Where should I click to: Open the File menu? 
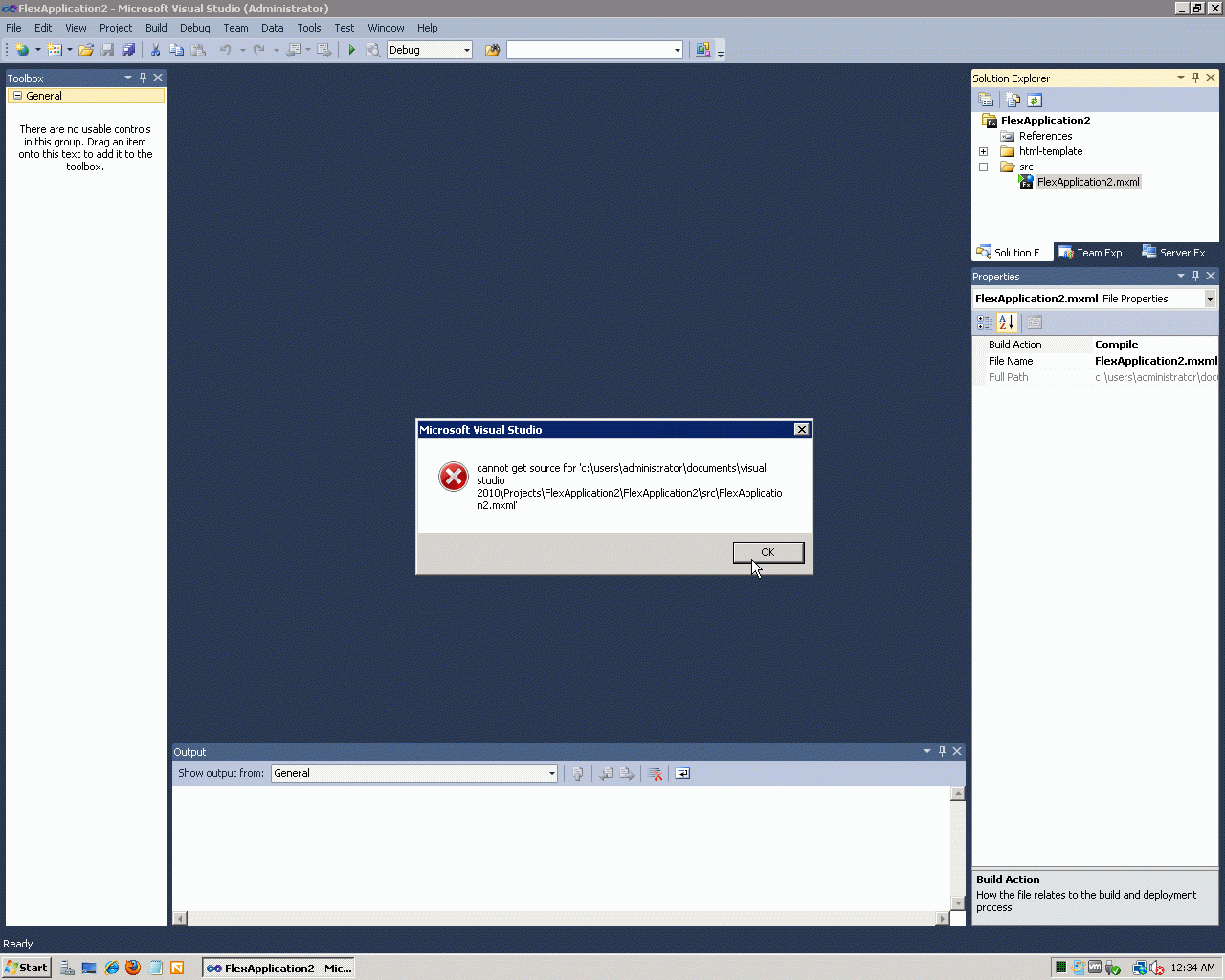click(x=13, y=28)
